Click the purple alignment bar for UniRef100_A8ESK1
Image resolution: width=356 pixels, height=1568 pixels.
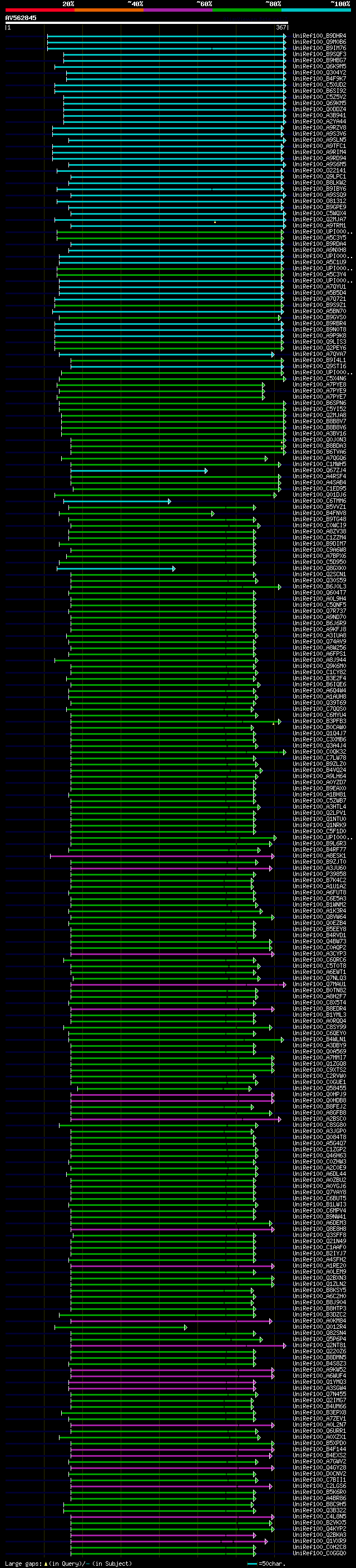[162, 856]
